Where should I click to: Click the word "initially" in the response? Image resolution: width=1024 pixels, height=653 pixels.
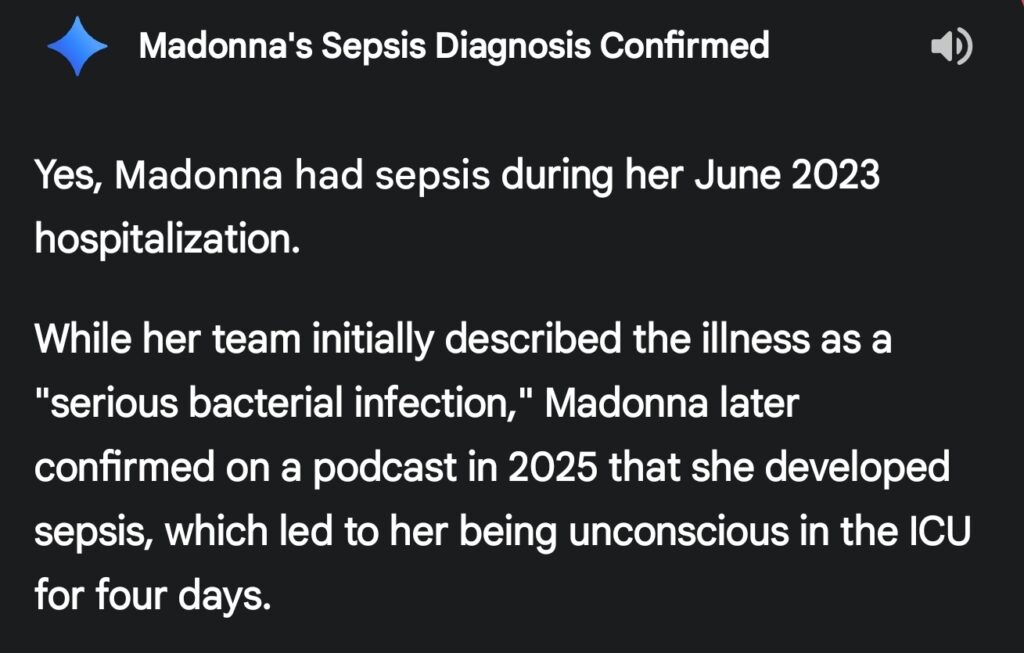(374, 340)
